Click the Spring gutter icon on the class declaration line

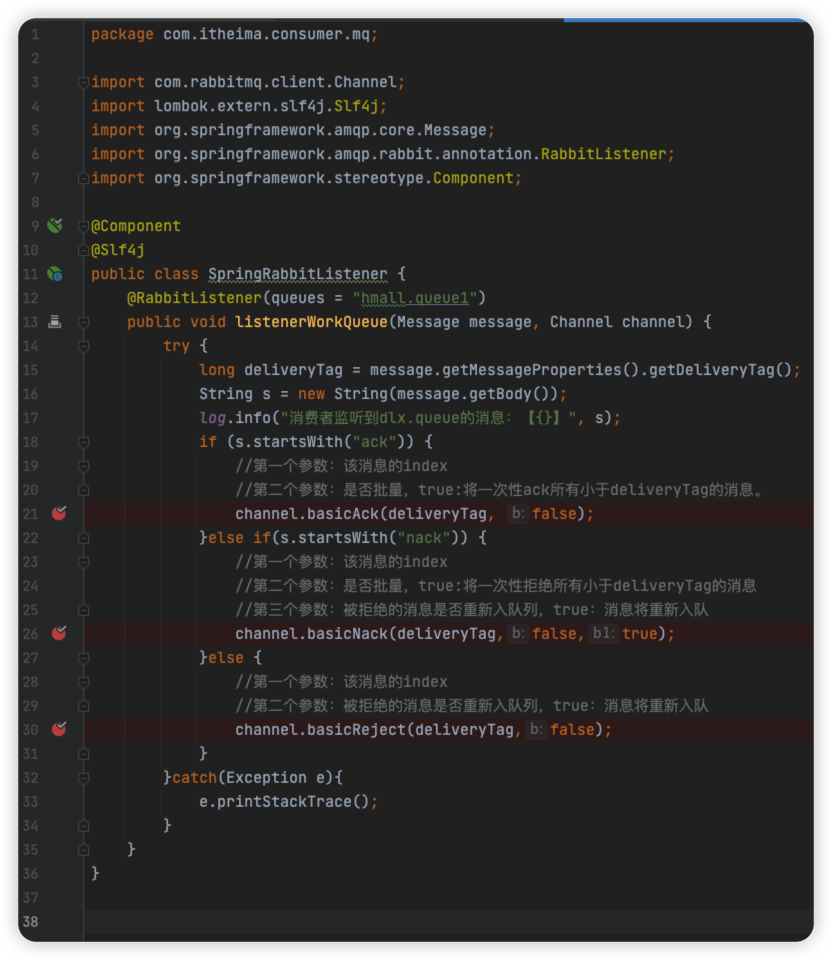(53, 274)
